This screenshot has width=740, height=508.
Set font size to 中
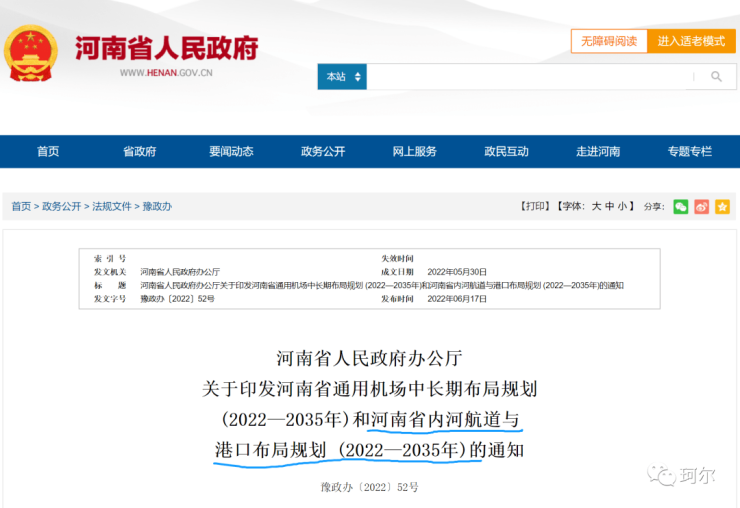point(609,206)
